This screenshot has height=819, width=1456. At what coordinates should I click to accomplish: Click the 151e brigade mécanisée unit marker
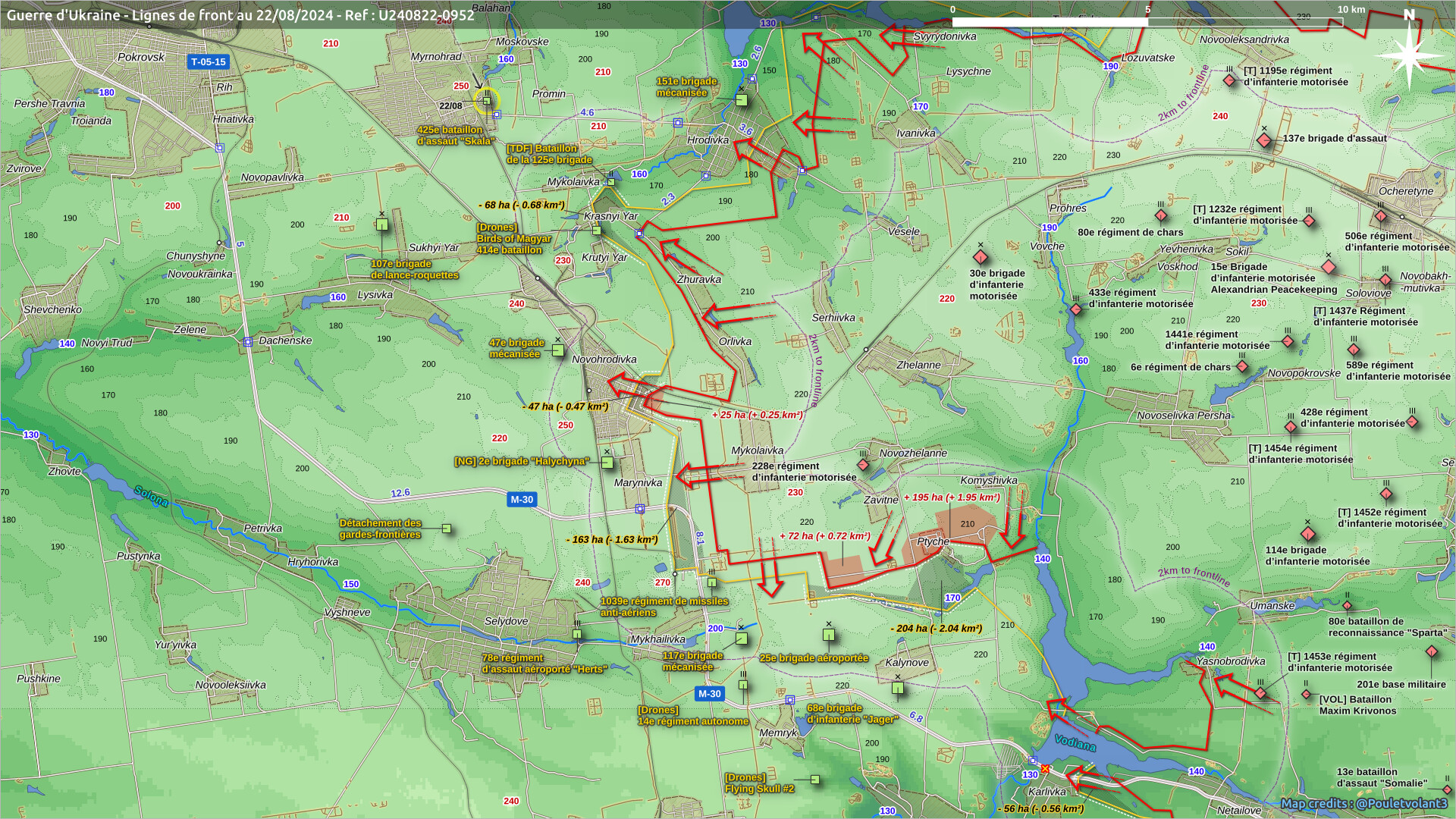(741, 100)
